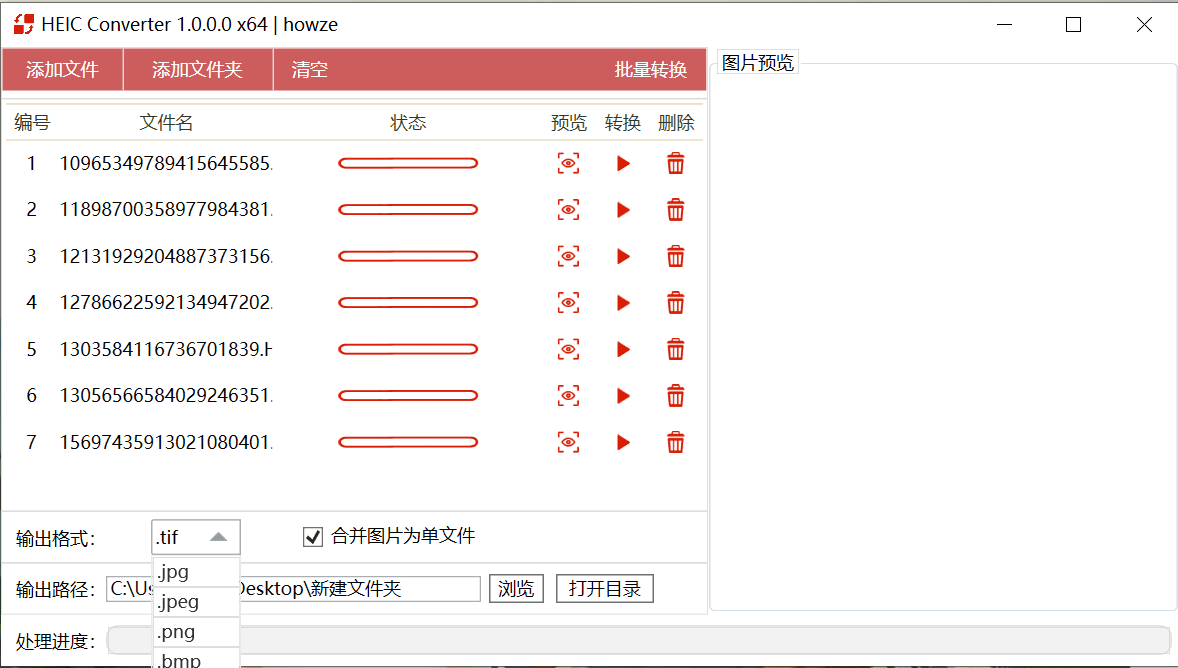Delete file number 3 with trash icon
Image resolution: width=1178 pixels, height=668 pixels.
point(676,257)
